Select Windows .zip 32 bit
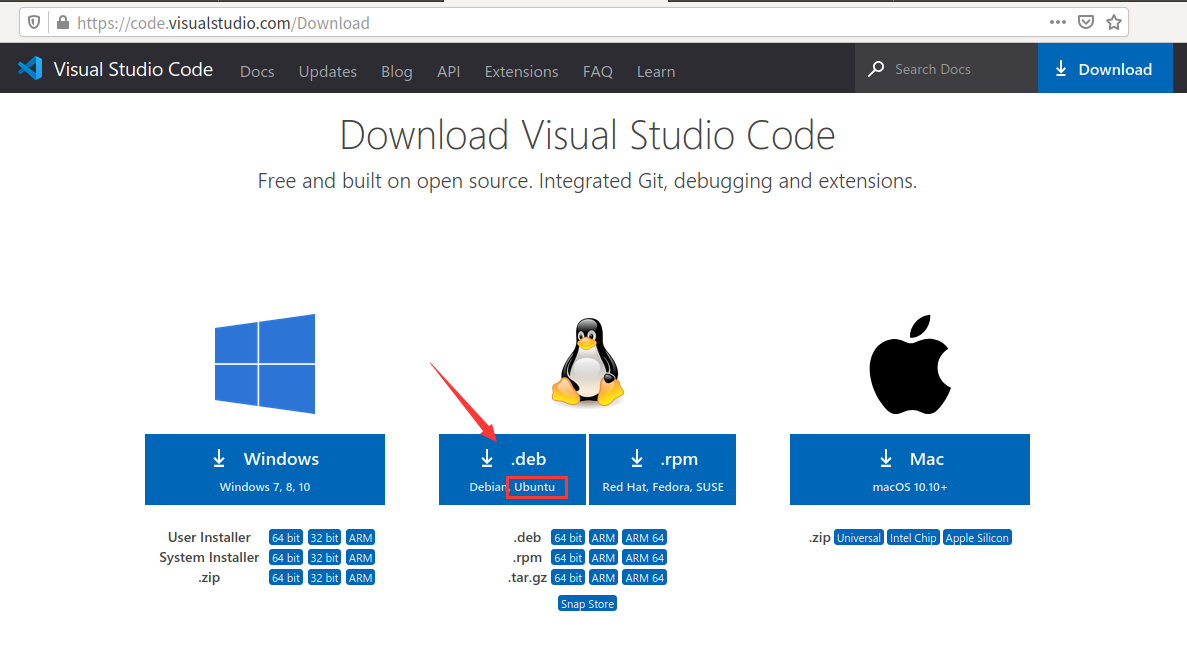The height and width of the screenshot is (669, 1187). click(324, 577)
